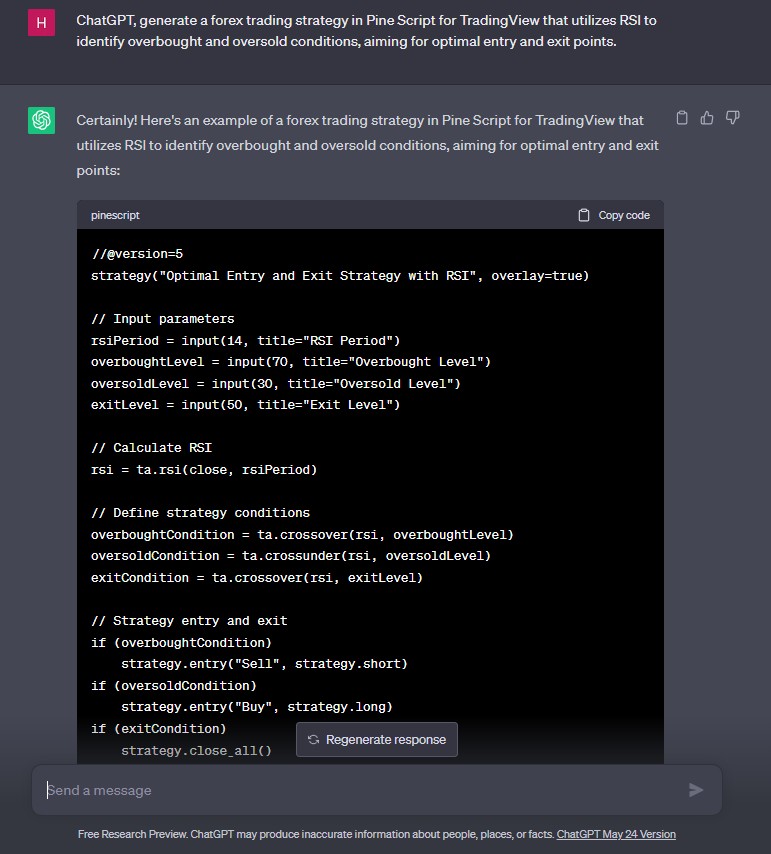The width and height of the screenshot is (771, 854).
Task: Click Copy code in code block header
Action: point(614,215)
